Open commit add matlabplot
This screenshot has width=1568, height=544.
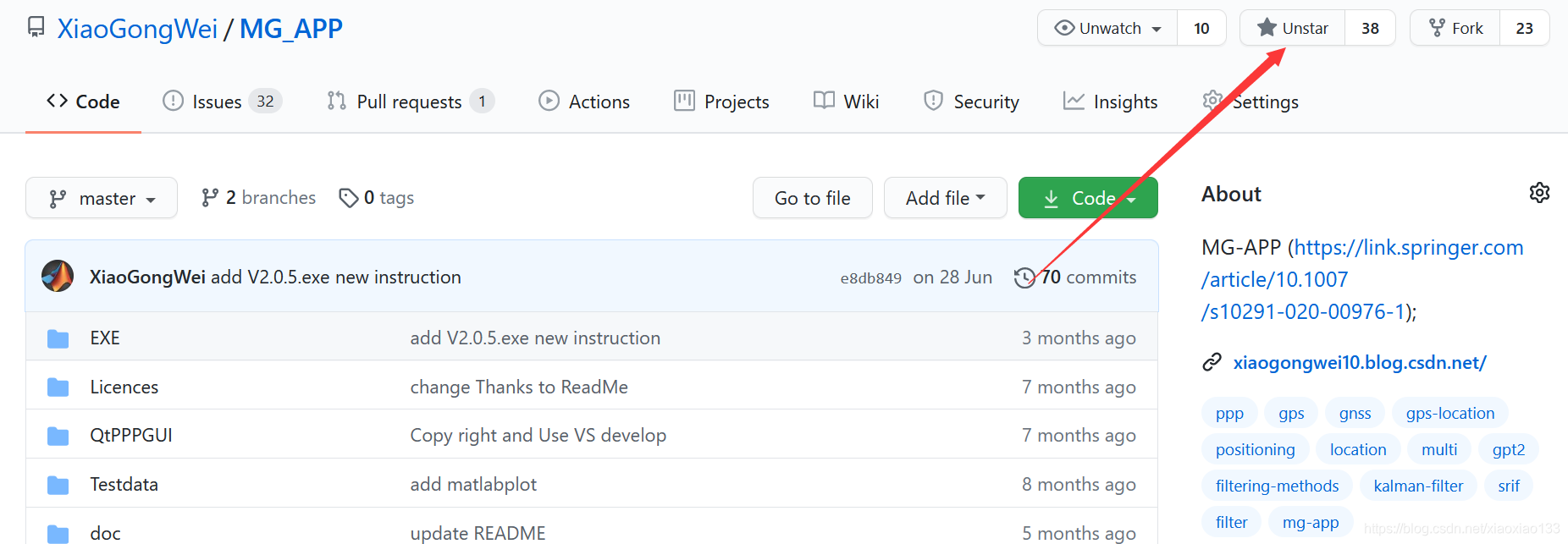(473, 485)
